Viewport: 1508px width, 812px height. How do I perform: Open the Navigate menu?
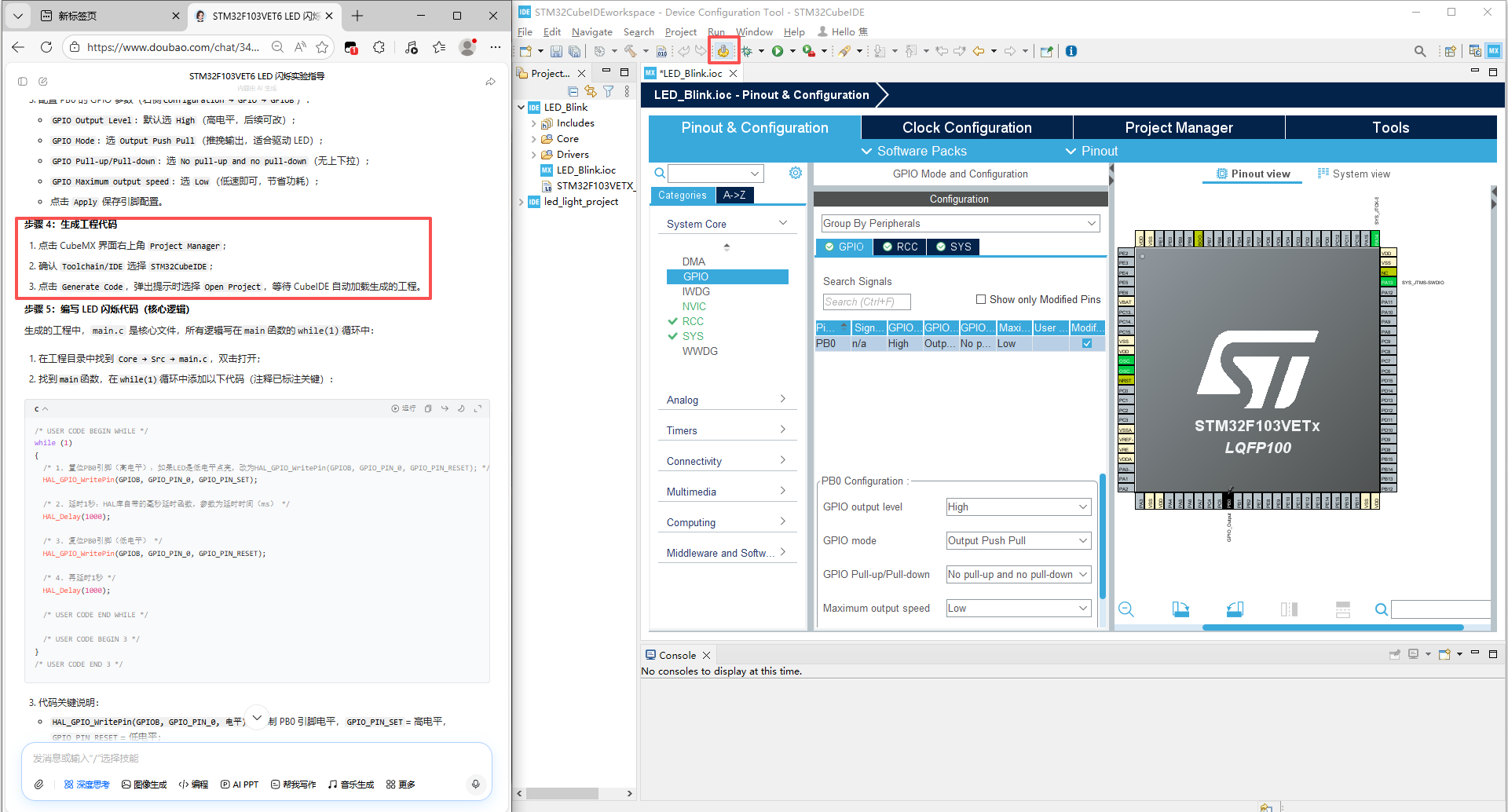592,32
